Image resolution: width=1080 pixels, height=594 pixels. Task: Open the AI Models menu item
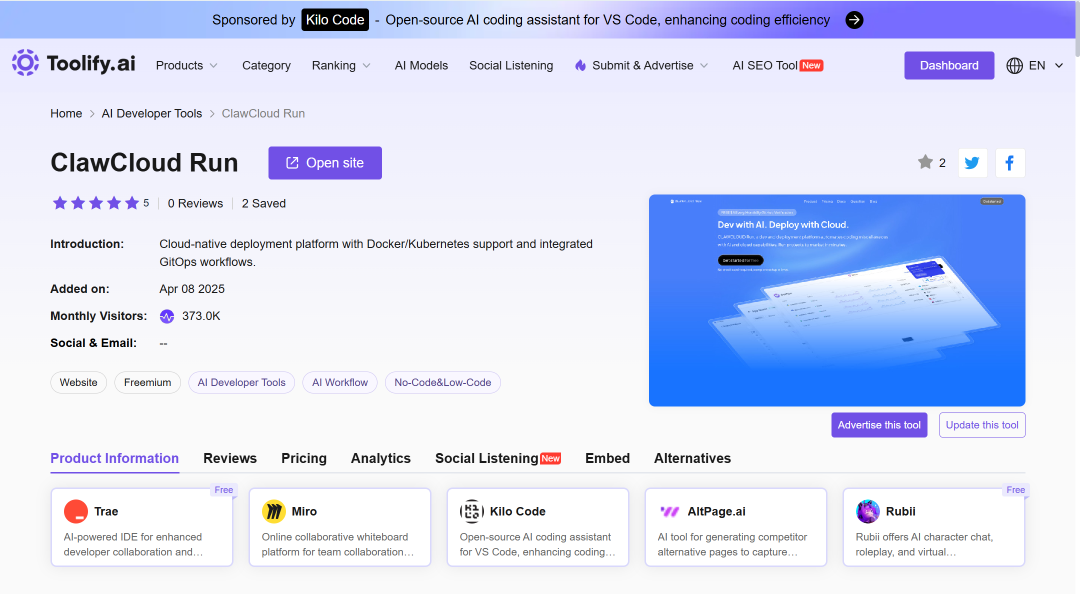(422, 65)
